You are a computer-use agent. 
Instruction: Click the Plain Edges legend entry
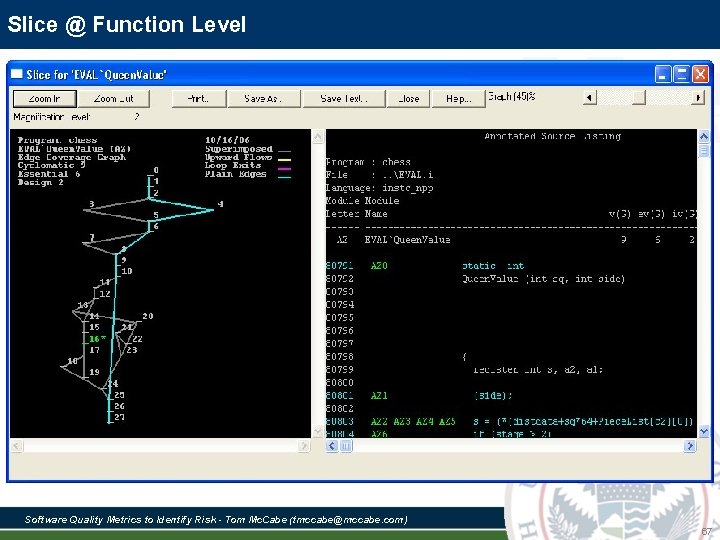[x=236, y=174]
